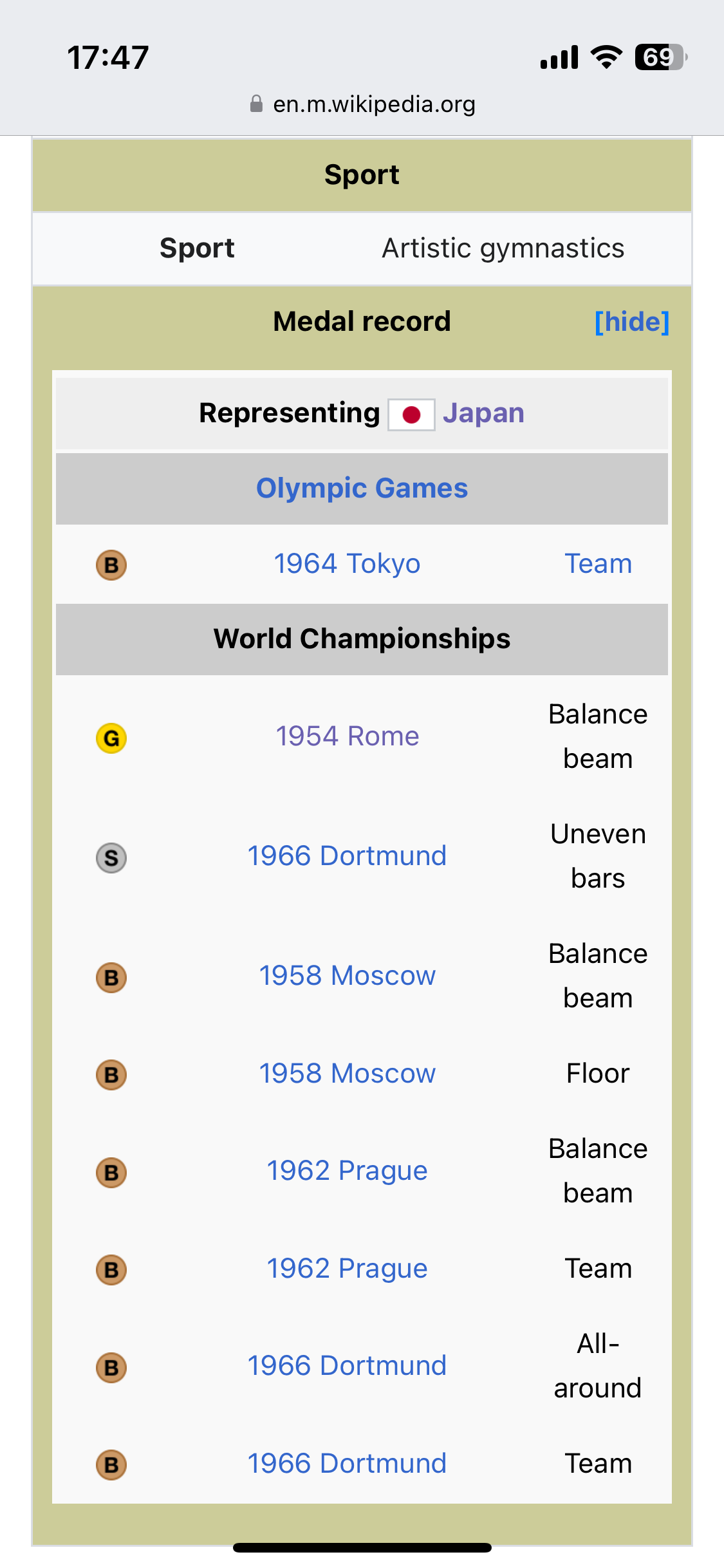Tap the bronze medal icon for 1966 Dortmund All-around
Image resolution: width=724 pixels, height=1568 pixels.
point(111,1367)
